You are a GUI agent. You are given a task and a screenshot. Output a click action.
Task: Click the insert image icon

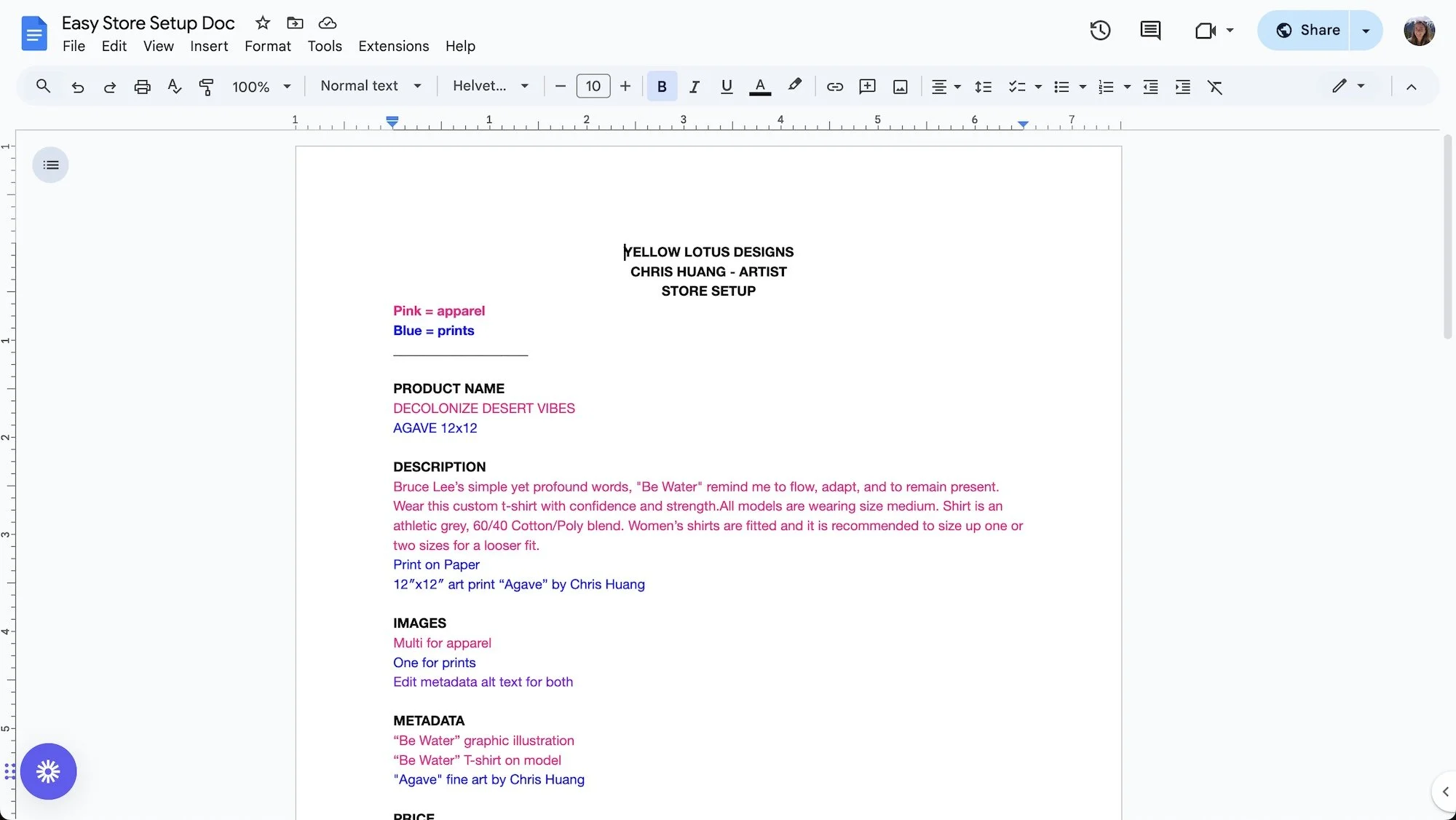click(x=901, y=87)
